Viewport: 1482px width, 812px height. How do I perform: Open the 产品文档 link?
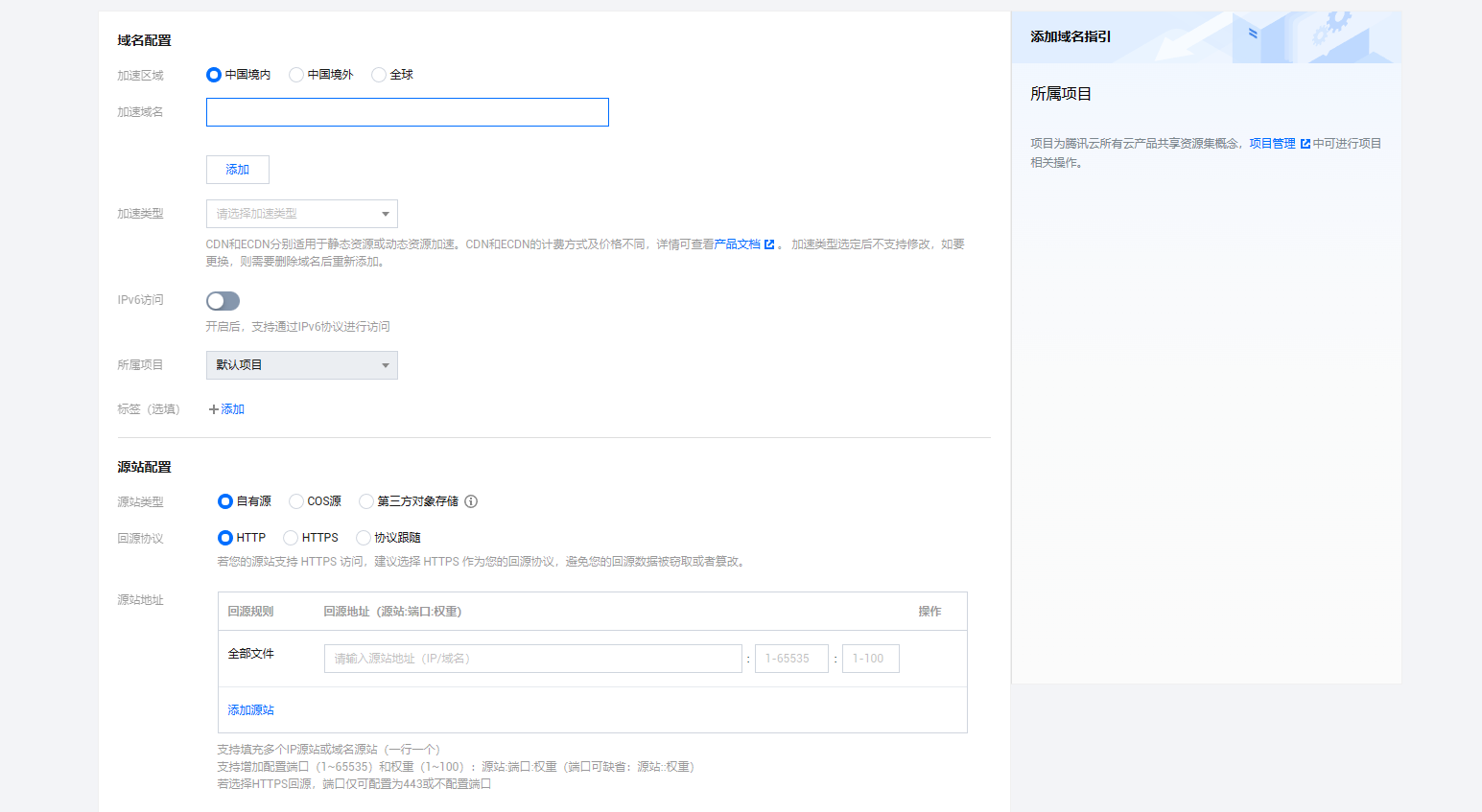point(737,244)
